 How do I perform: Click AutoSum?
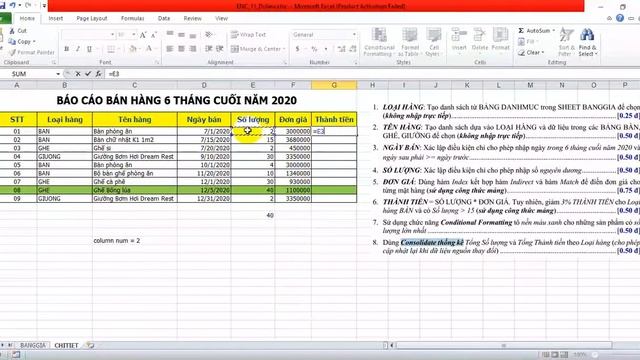[534, 31]
